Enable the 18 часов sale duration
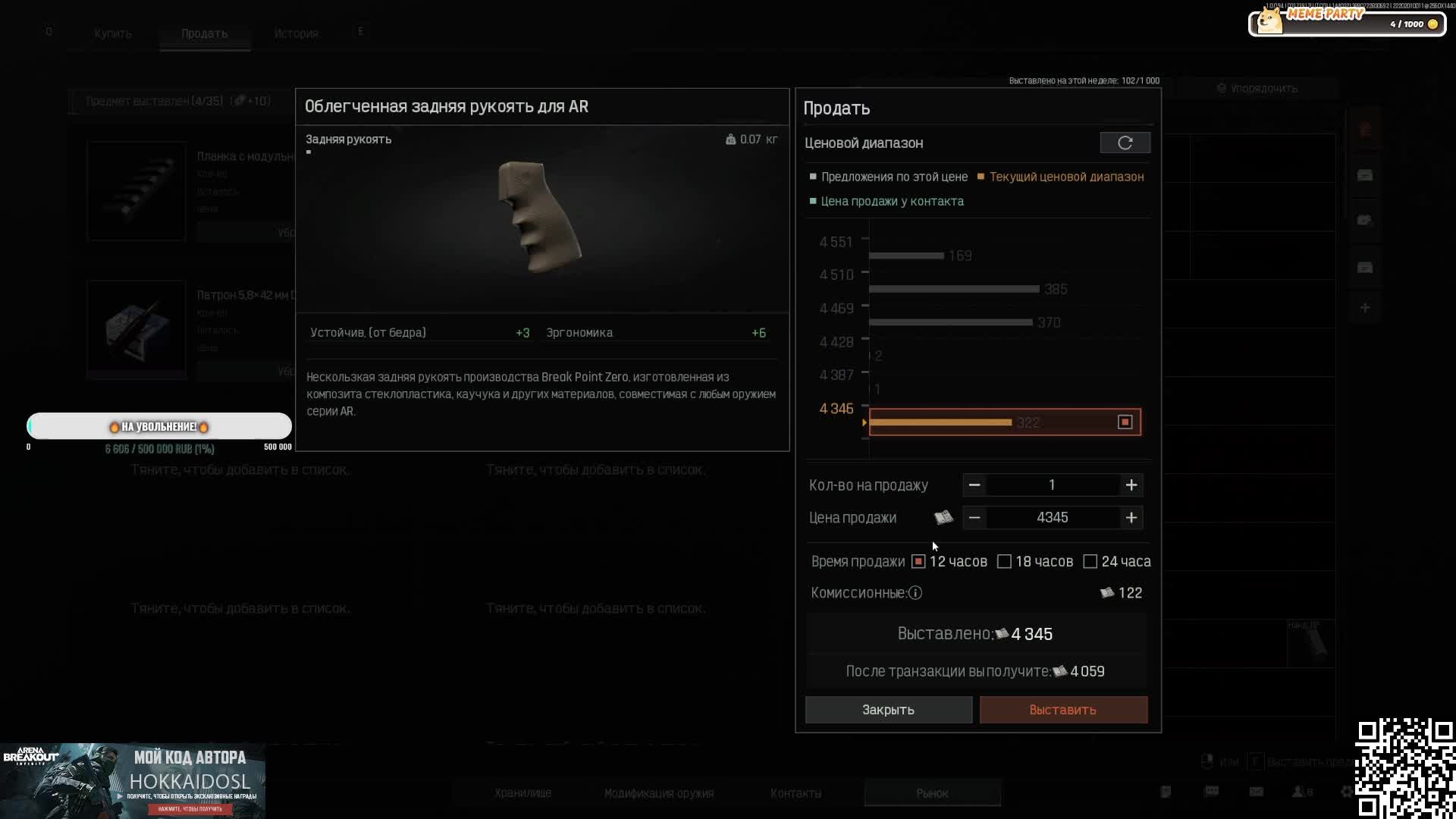The width and height of the screenshot is (1456, 819). [x=1004, y=562]
